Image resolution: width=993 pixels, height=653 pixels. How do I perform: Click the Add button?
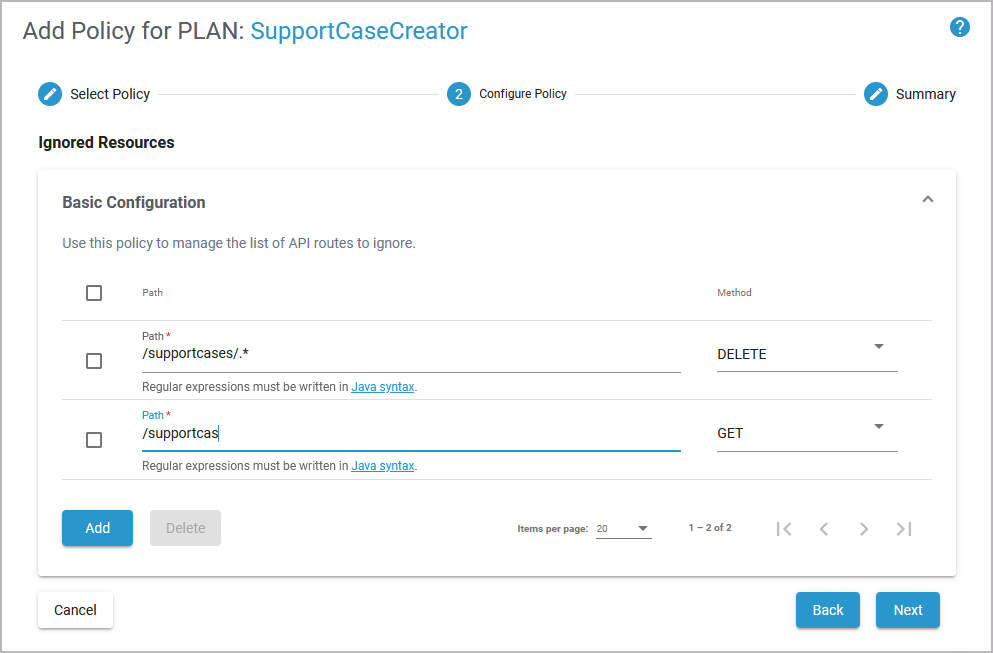97,528
